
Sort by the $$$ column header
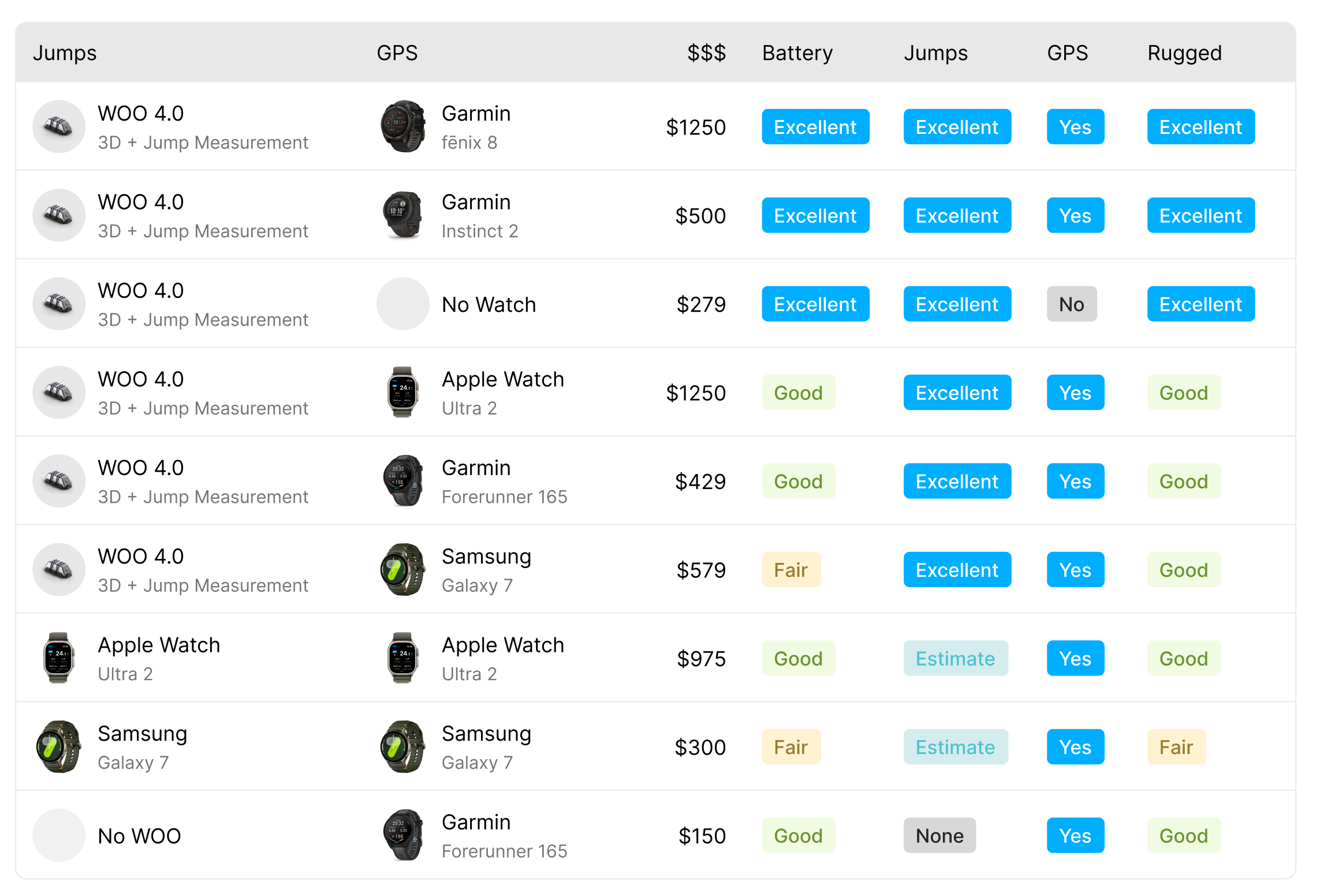pos(706,53)
